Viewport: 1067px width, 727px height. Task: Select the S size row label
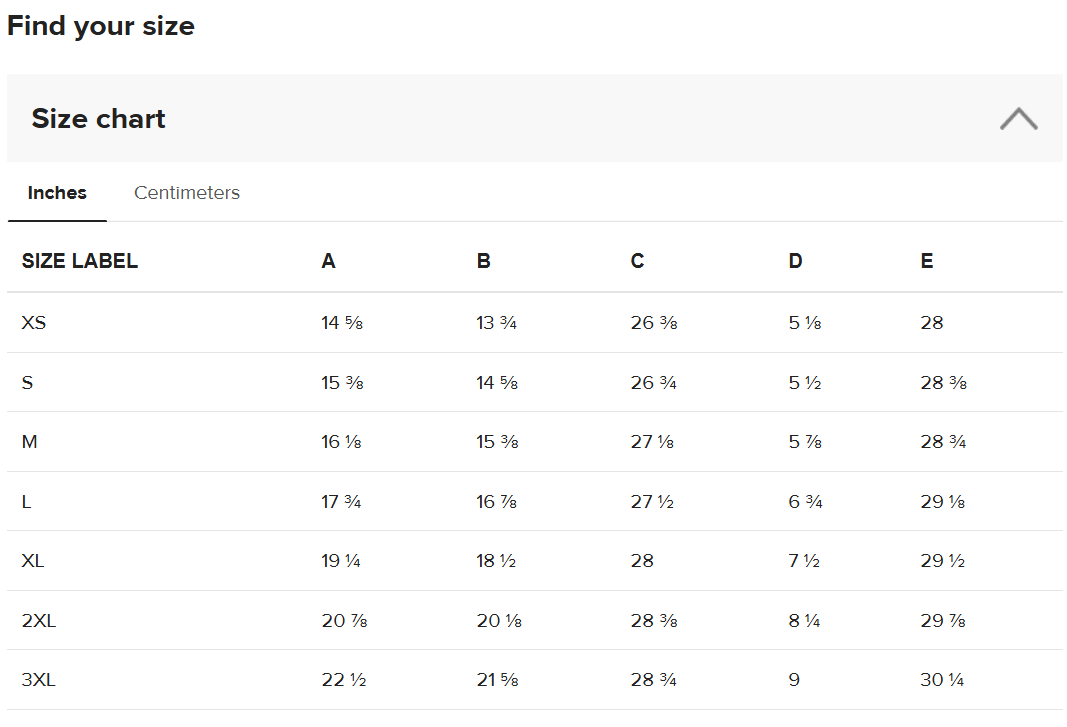pos(27,382)
